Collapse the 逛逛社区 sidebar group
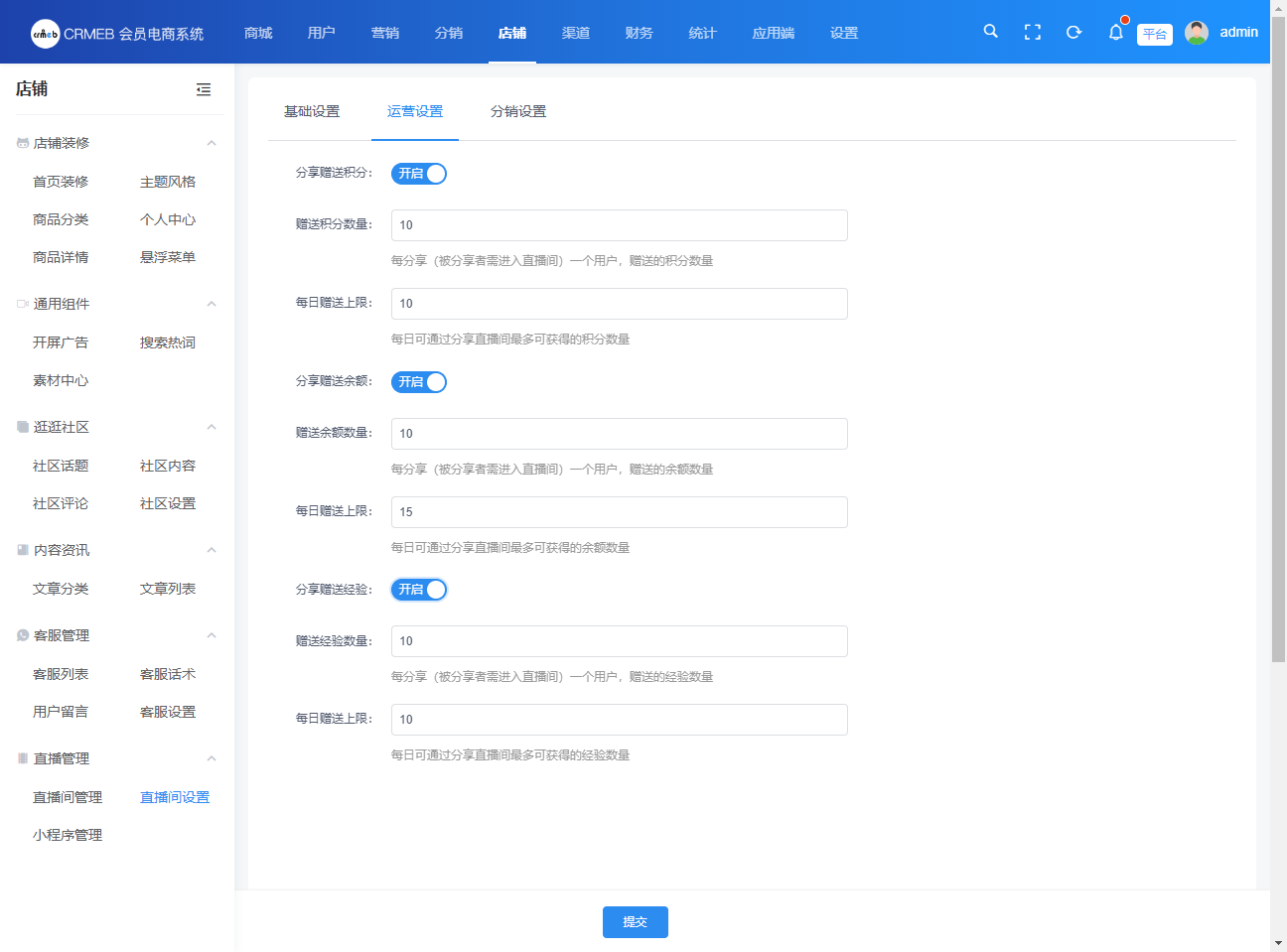 [x=212, y=427]
